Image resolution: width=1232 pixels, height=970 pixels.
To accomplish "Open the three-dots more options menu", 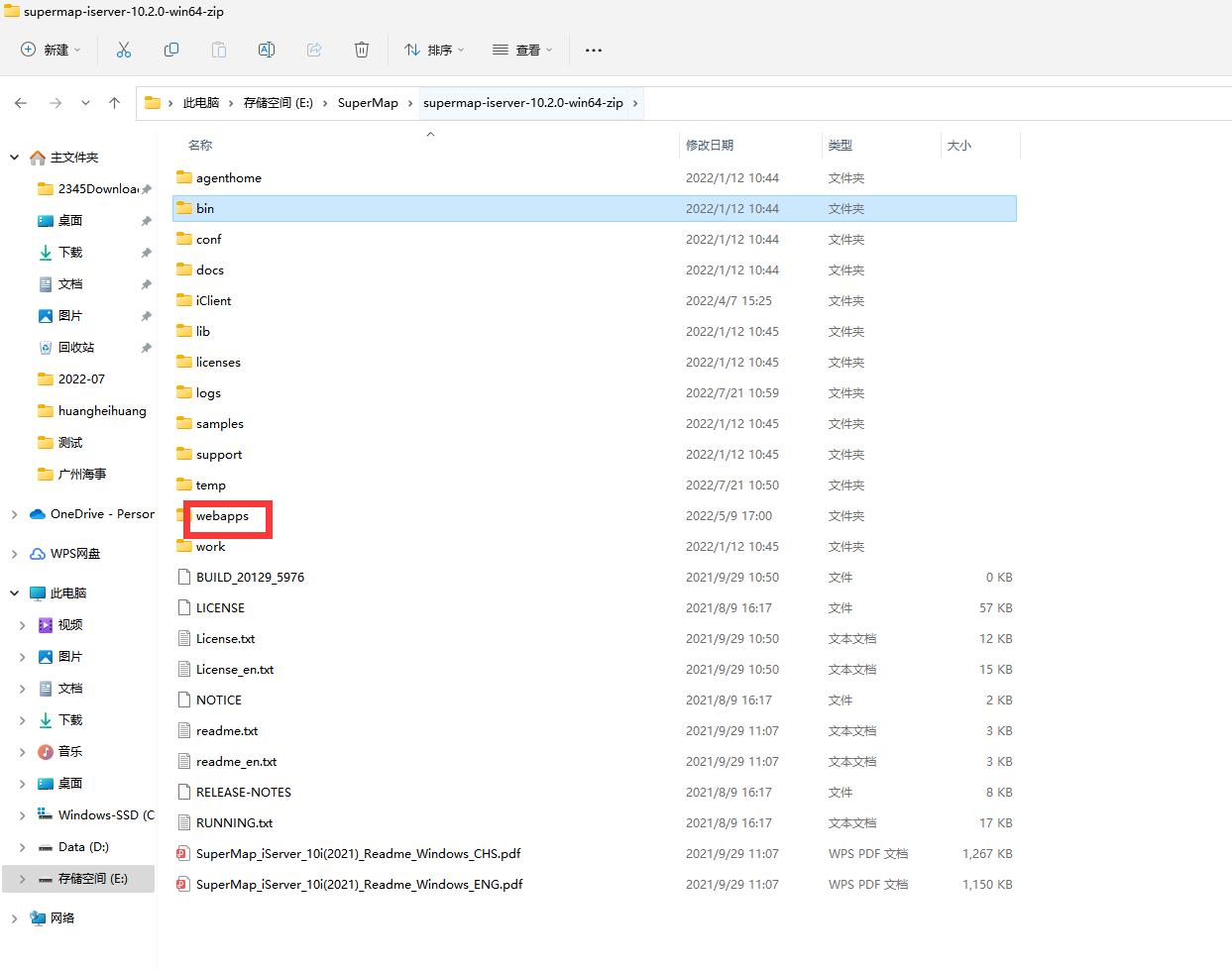I will coord(593,50).
